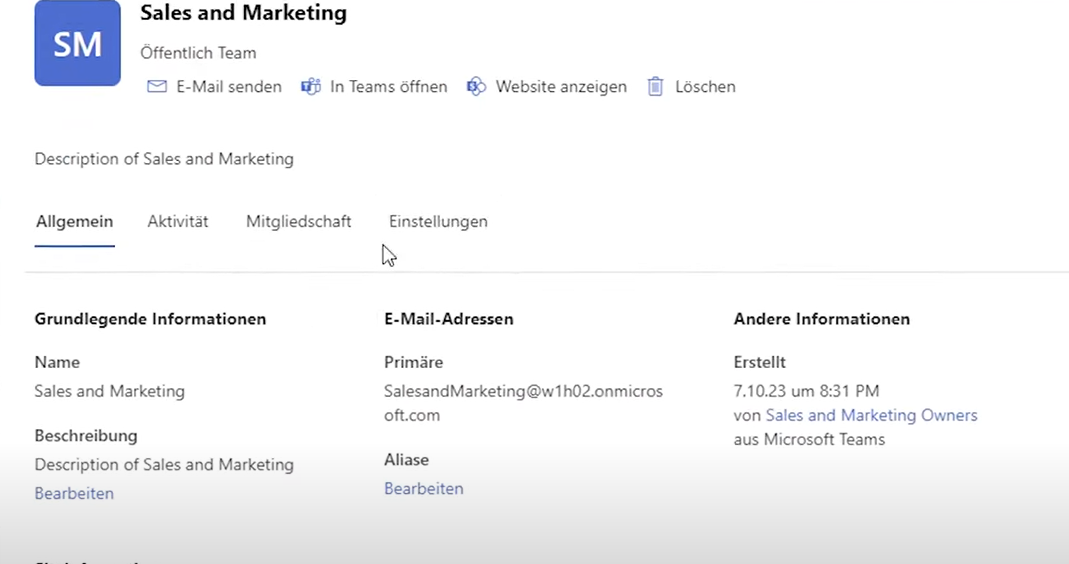Open the Aktivität tab
This screenshot has height=564, width=1069.
(178, 221)
